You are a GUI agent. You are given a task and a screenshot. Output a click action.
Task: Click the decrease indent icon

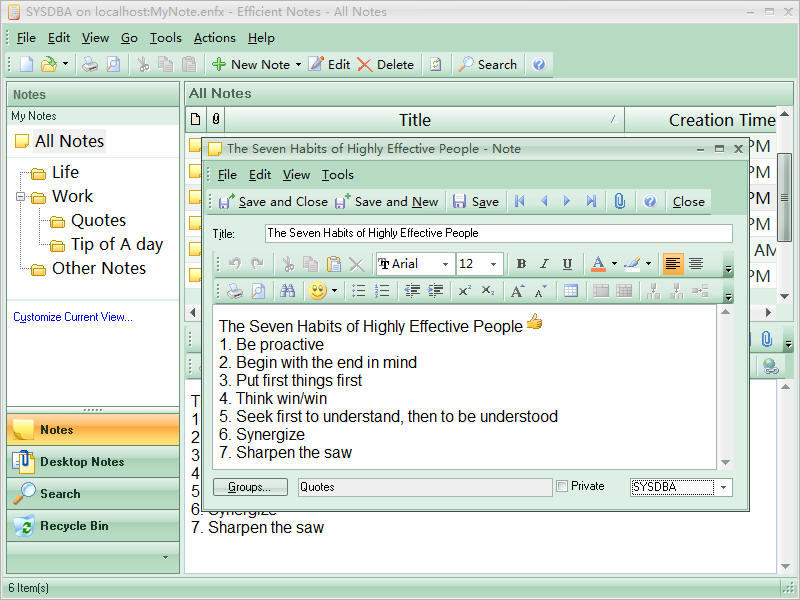point(412,291)
